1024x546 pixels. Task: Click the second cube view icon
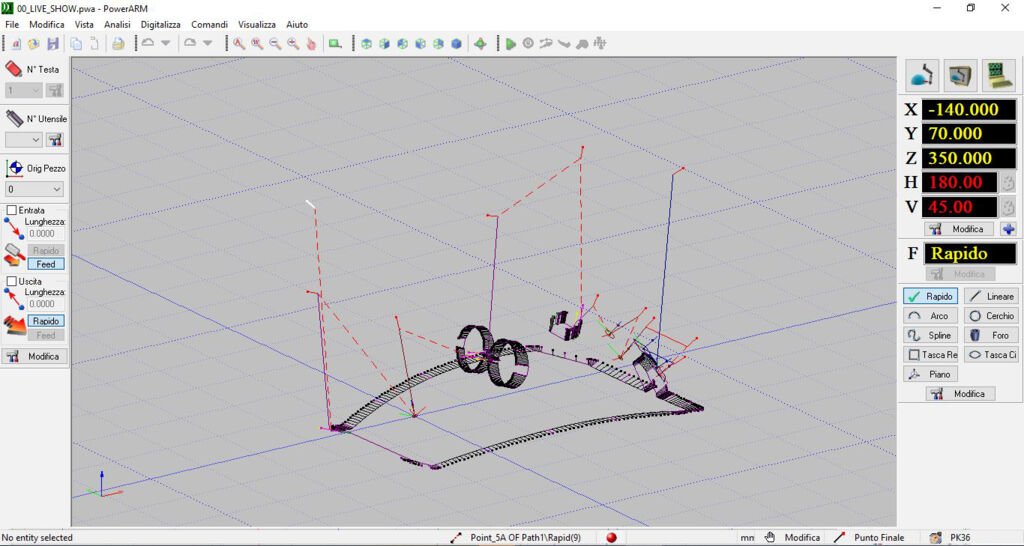pos(385,44)
